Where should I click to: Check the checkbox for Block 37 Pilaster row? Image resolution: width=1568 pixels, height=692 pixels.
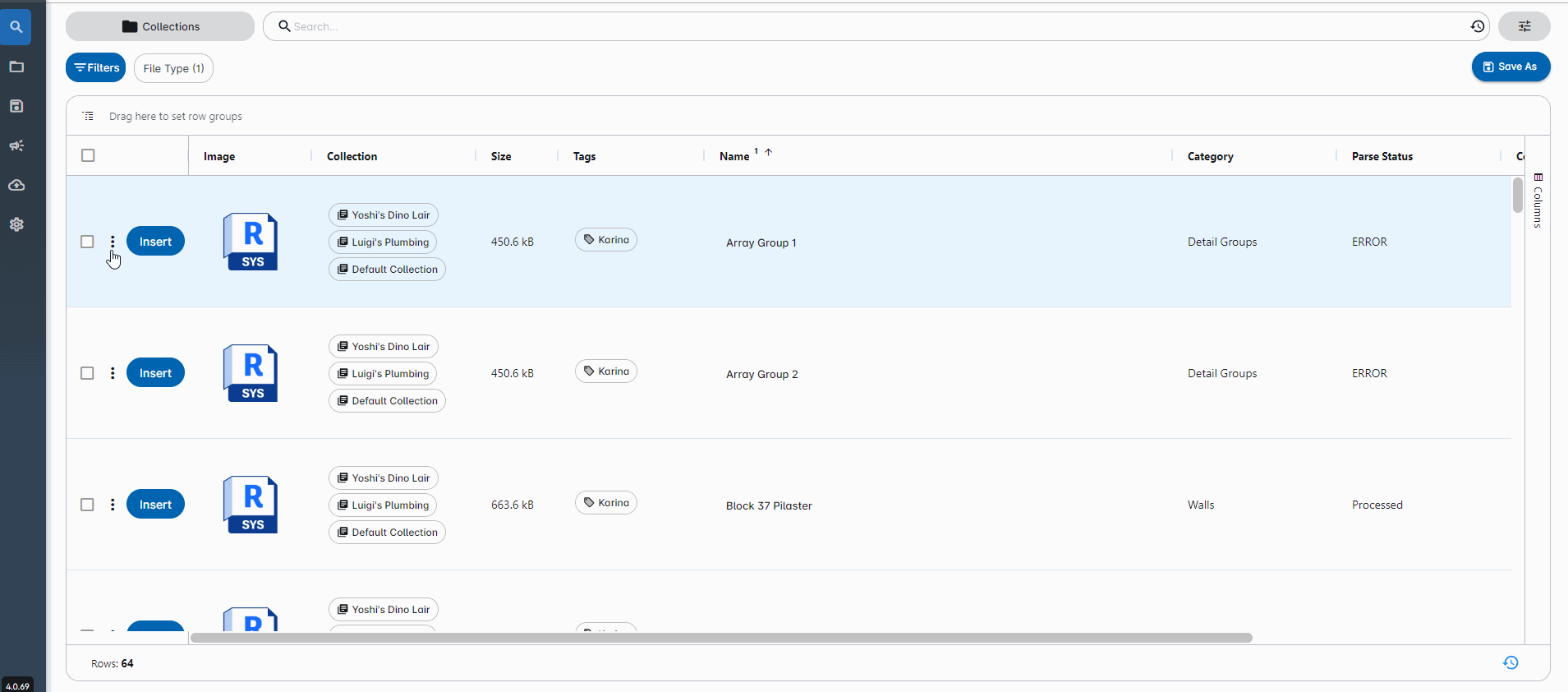[87, 505]
